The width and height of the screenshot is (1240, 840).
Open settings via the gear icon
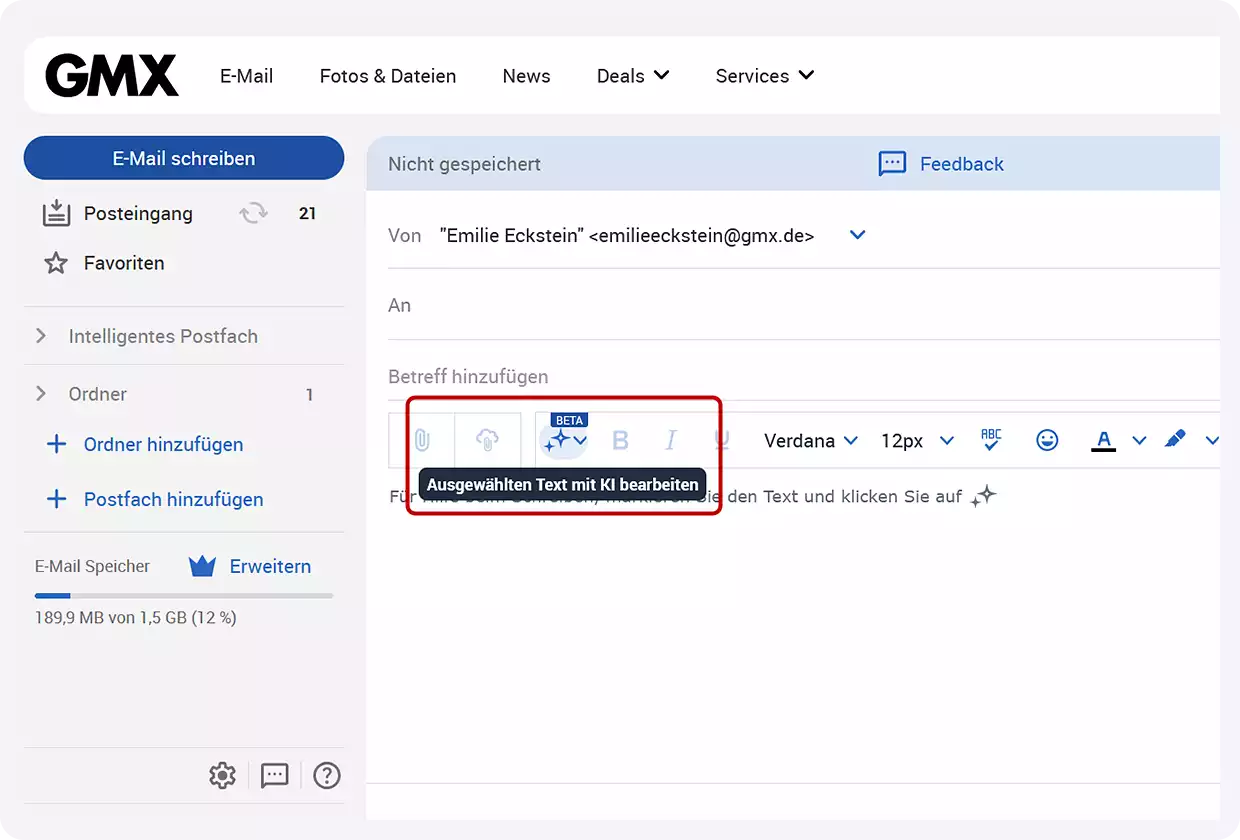[x=222, y=775]
